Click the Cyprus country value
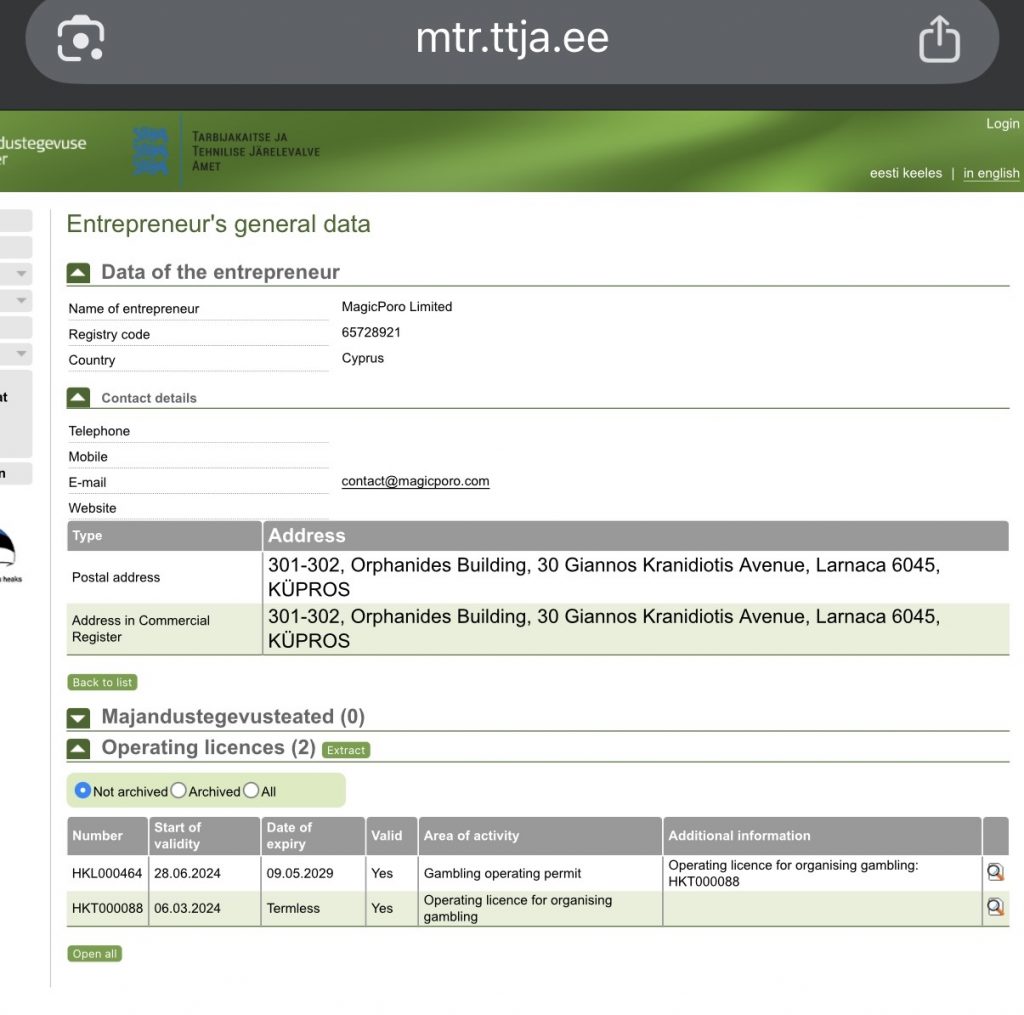This screenshot has width=1024, height=1015. [x=362, y=358]
